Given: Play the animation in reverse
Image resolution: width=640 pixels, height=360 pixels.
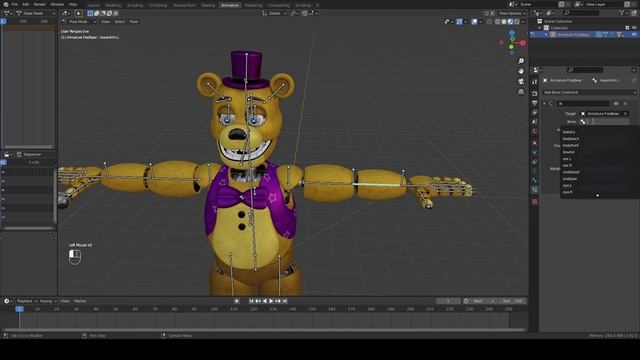Looking at the screenshot, I should coord(264,301).
